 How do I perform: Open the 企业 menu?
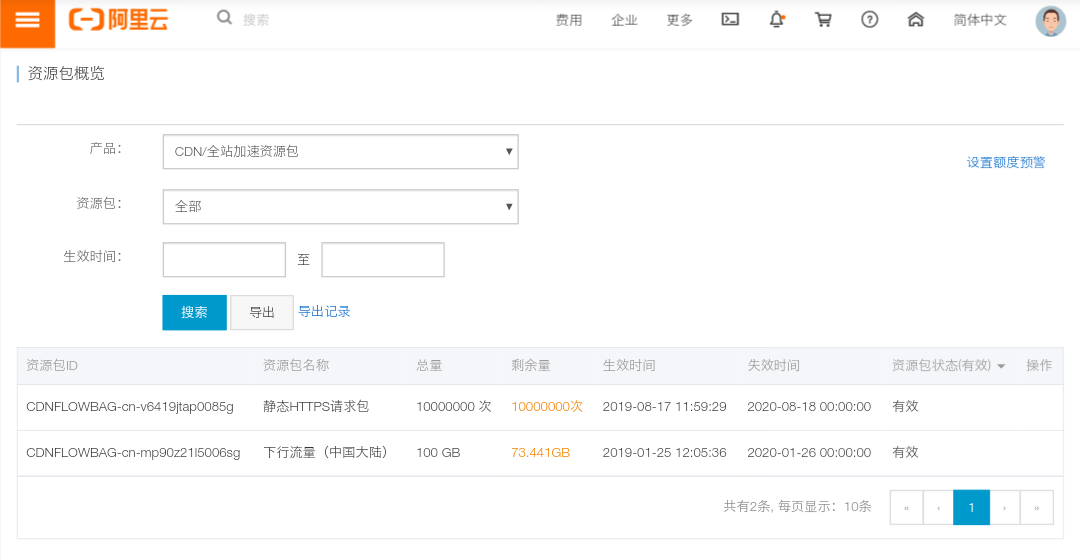pos(624,21)
